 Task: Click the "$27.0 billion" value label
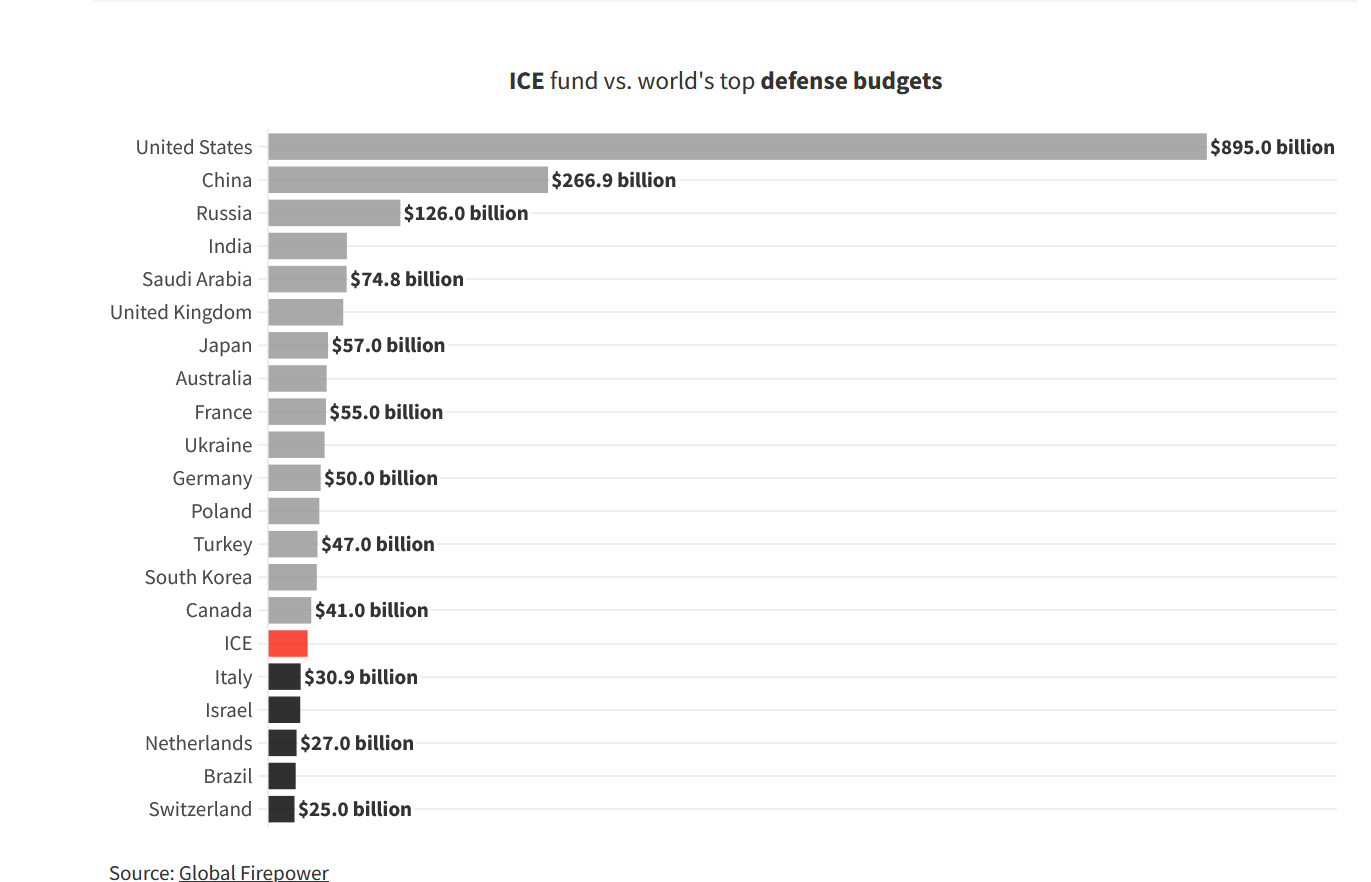(357, 743)
